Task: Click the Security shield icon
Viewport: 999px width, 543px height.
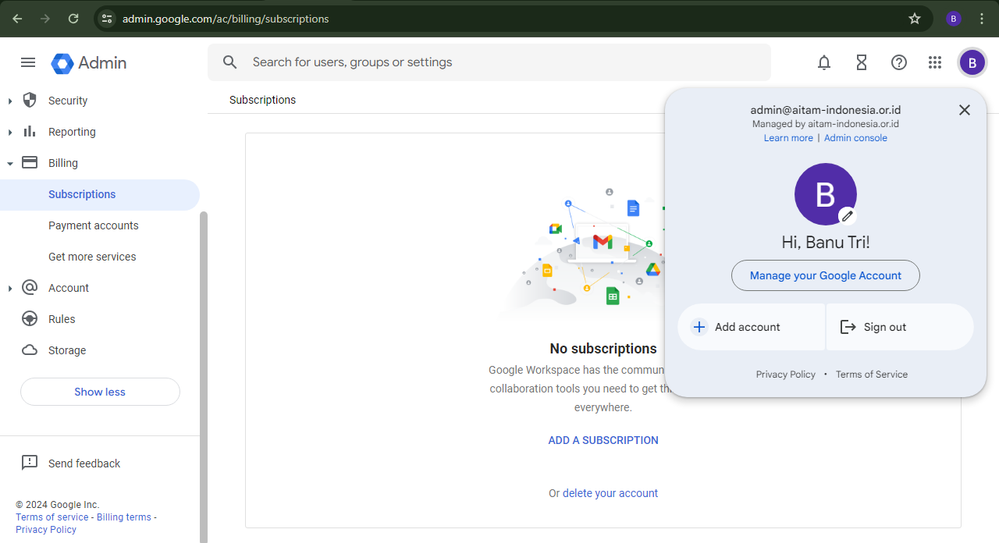Action: [29, 100]
